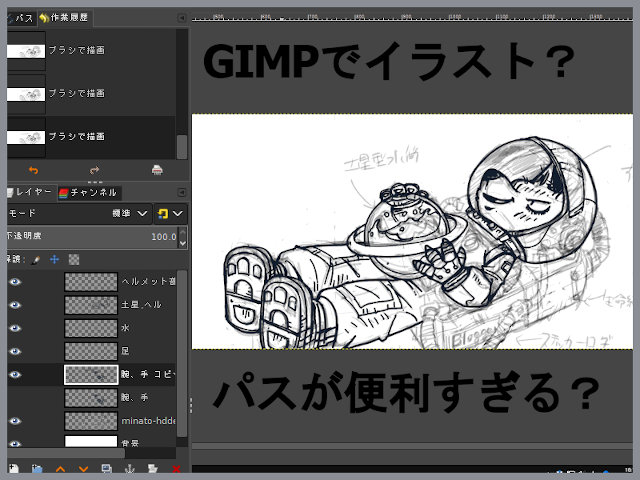The image size is (640, 480).
Task: Select the 腕、手 コピー layer thumbnail
Action: tap(91, 375)
